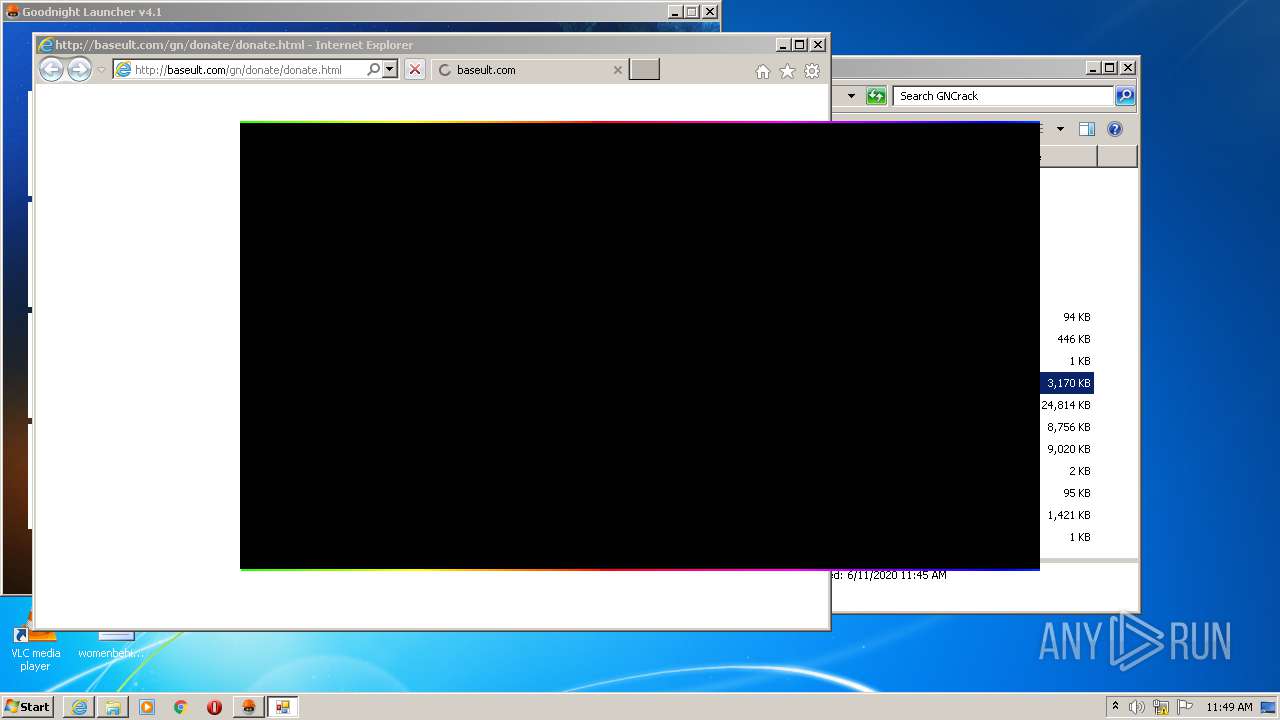Click the baseult.com address bar
The width and height of the screenshot is (1280, 720).
[239, 70]
